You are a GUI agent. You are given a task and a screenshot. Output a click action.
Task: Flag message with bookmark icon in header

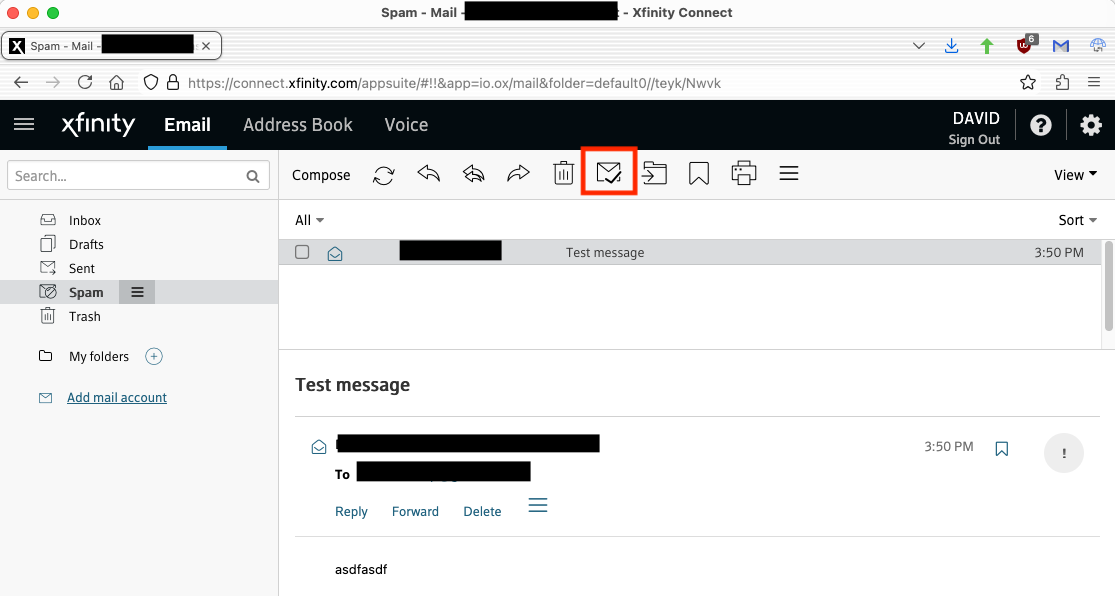tap(1002, 450)
